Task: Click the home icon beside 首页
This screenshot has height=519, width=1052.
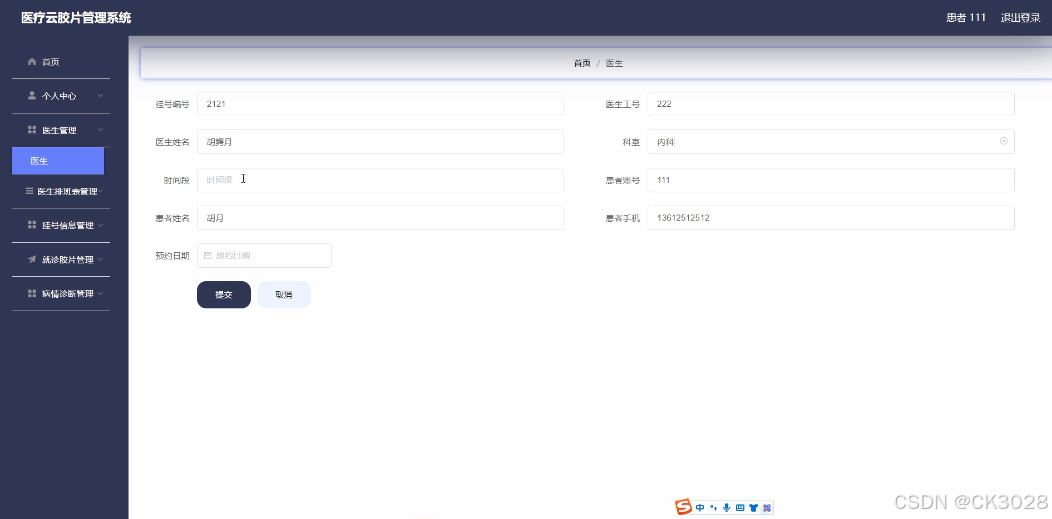Action: pyautogui.click(x=32, y=62)
